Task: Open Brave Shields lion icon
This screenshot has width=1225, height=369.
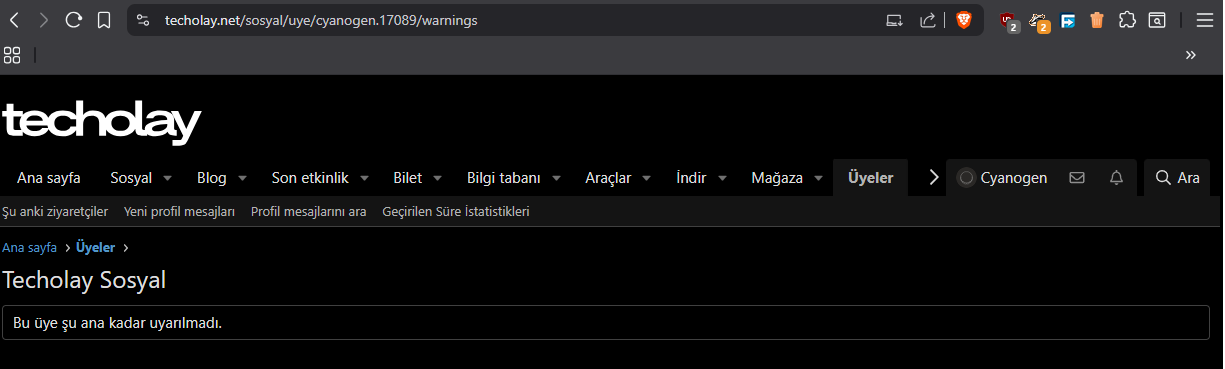Action: [x=963, y=20]
